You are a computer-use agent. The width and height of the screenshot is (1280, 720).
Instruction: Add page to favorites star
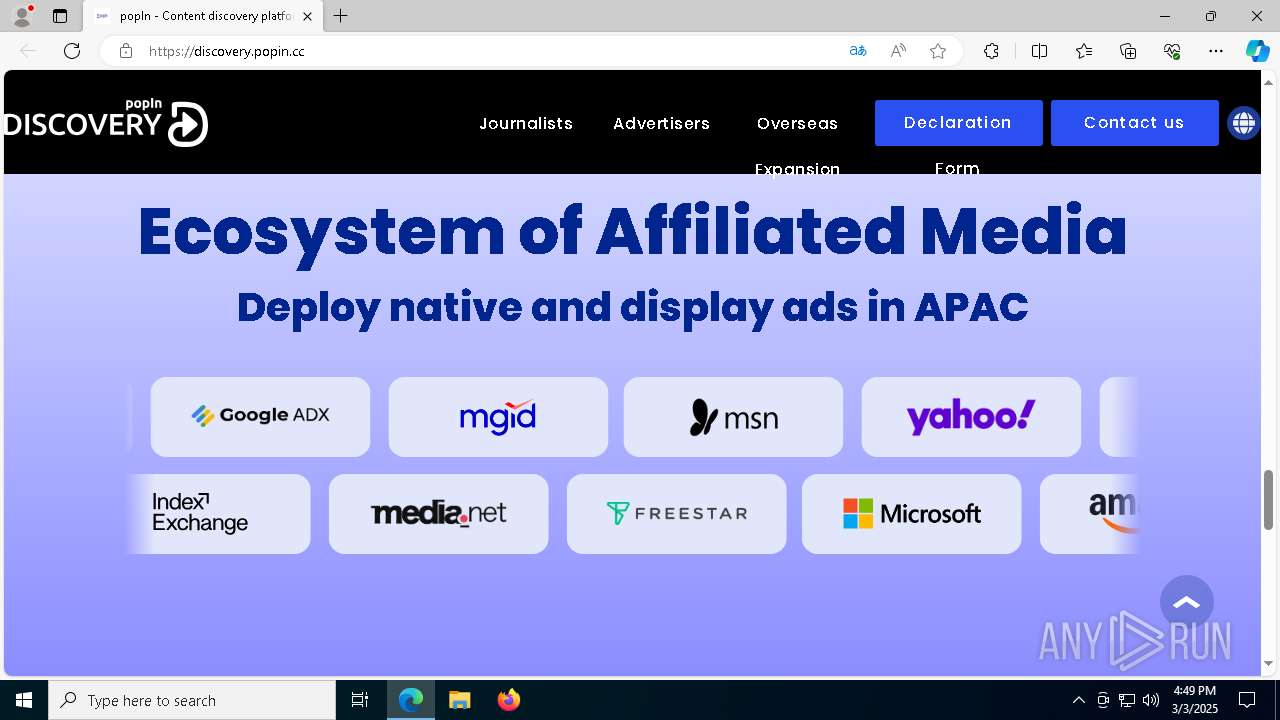pos(938,51)
